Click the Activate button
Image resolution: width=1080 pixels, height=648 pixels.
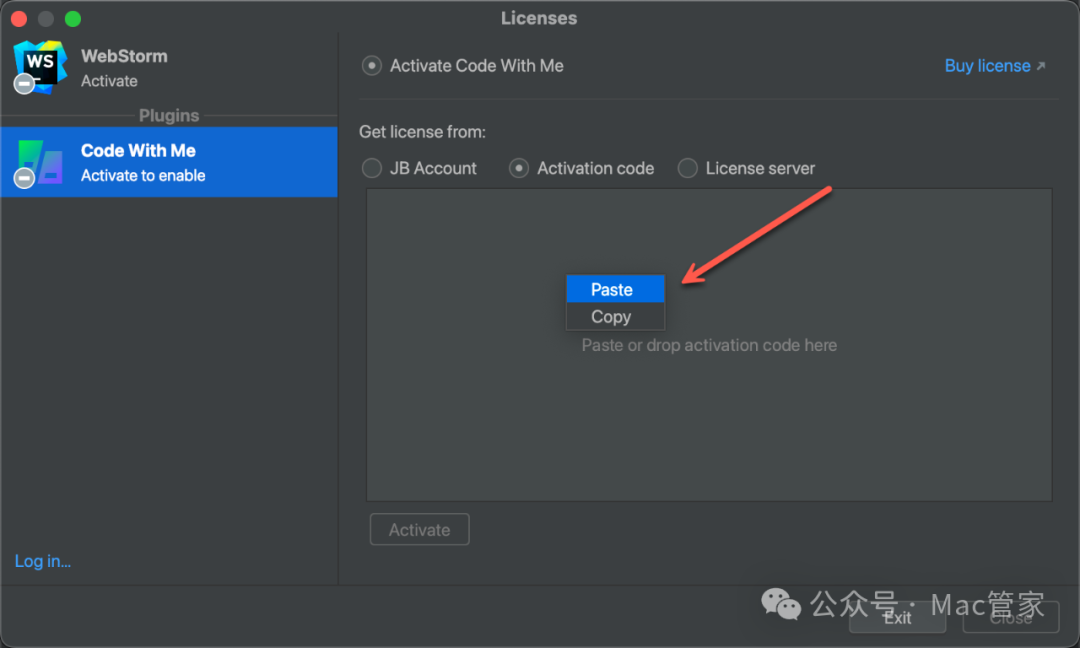coord(419,530)
